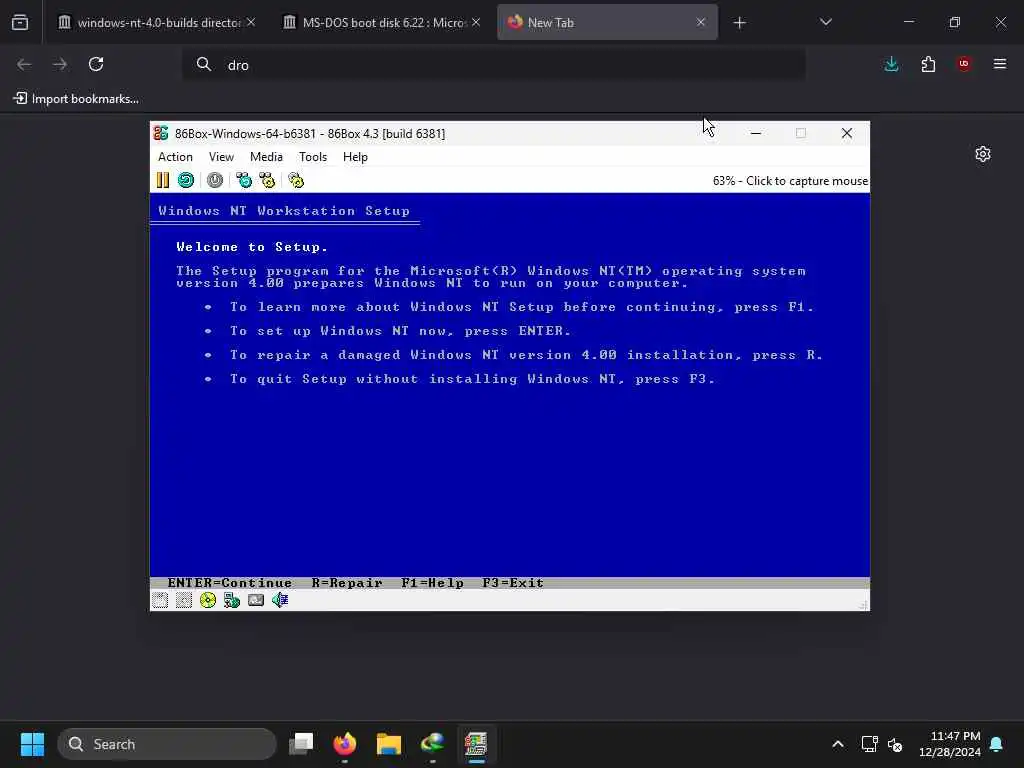Screen dimensions: 1024x768
Task: Close the MS-DOS boot disk tab
Action: click(x=476, y=22)
